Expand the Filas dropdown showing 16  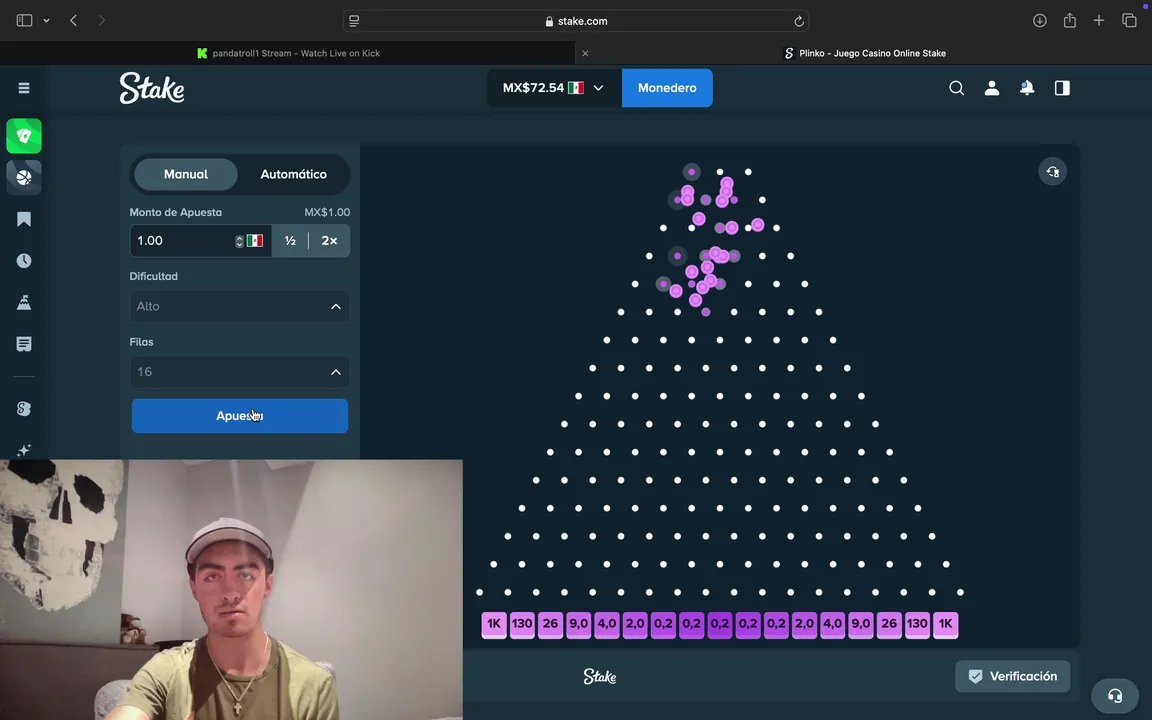240,372
